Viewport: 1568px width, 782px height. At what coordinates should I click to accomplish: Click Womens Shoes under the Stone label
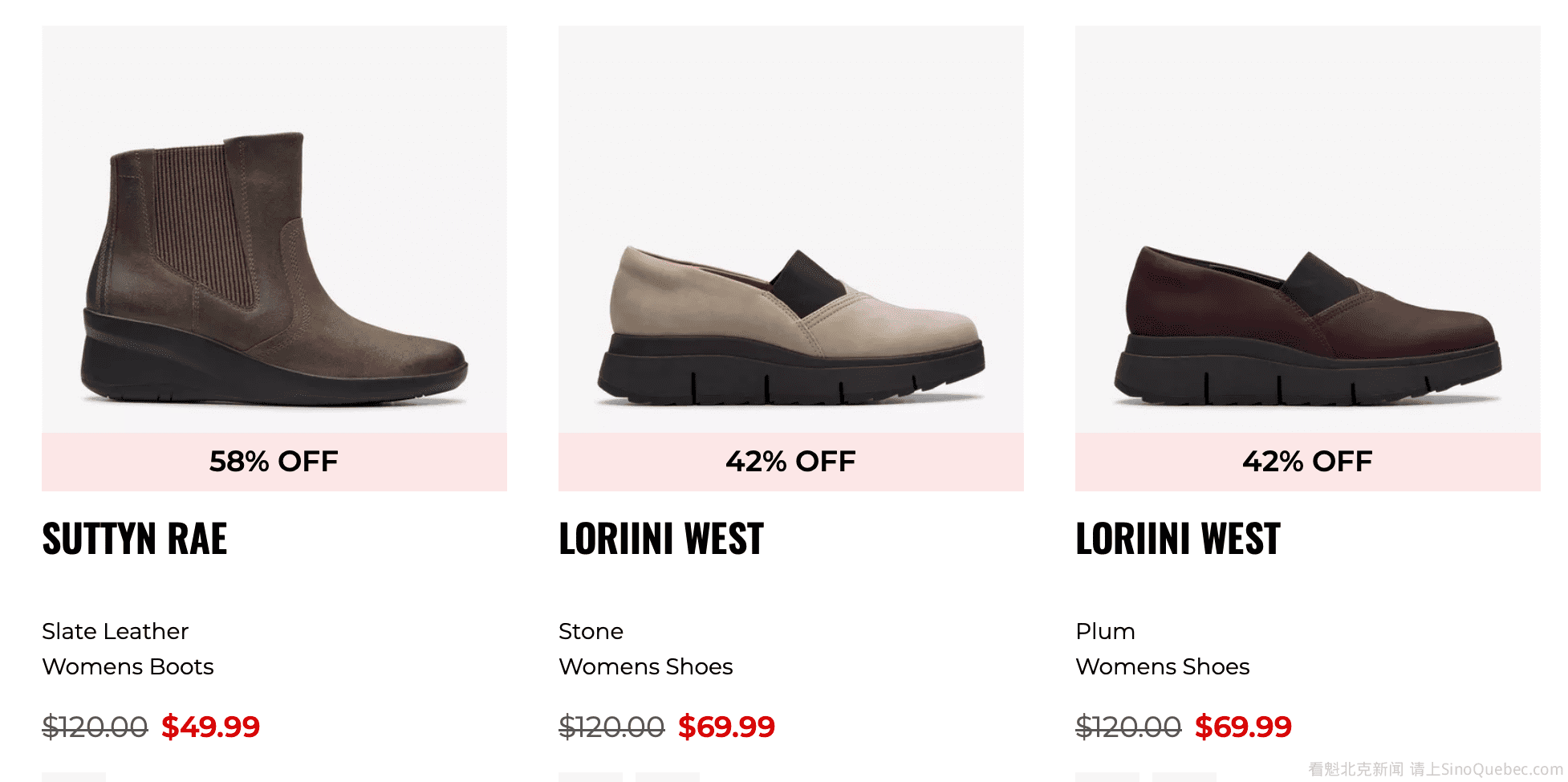pyautogui.click(x=645, y=666)
